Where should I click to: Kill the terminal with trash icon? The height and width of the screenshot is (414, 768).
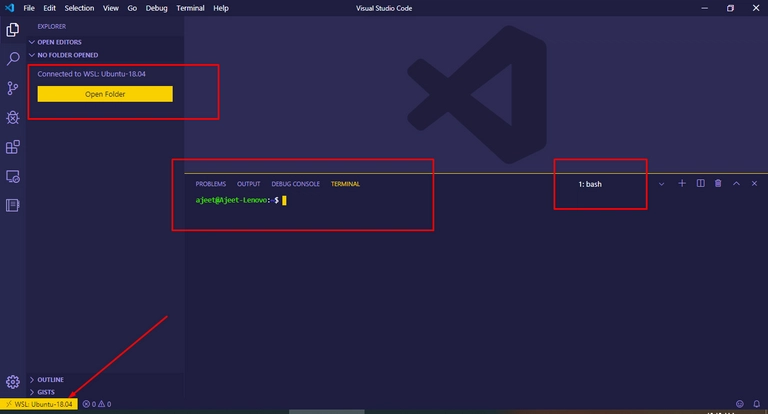[x=718, y=183]
